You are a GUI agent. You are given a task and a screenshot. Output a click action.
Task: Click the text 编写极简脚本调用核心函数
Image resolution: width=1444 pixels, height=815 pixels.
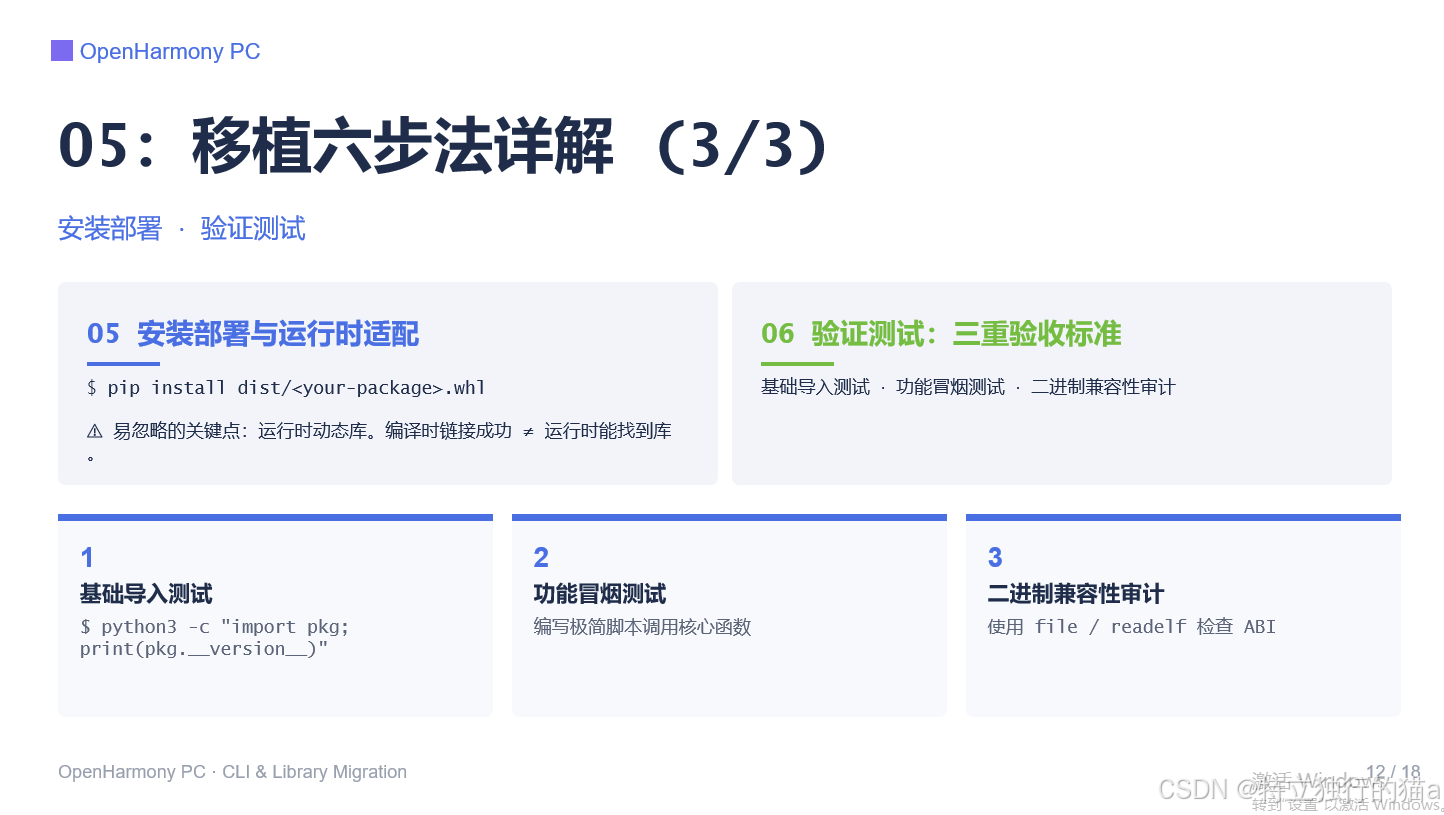[642, 627]
